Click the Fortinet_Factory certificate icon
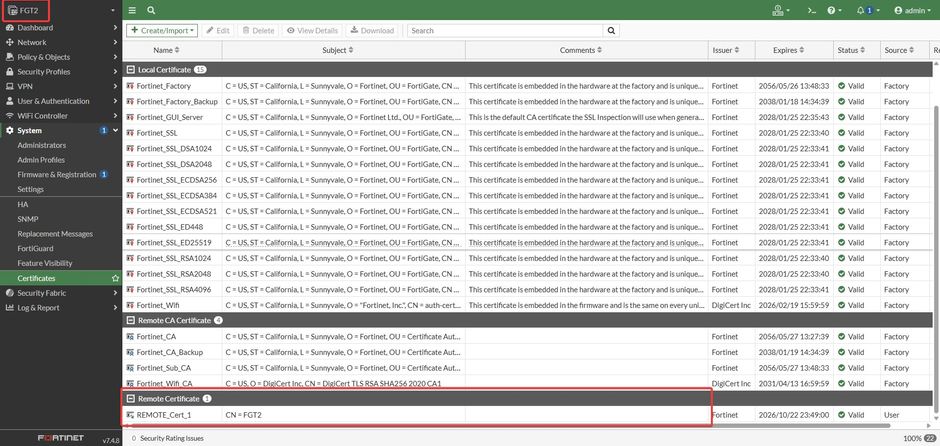This screenshot has width=940, height=446. [x=130, y=86]
